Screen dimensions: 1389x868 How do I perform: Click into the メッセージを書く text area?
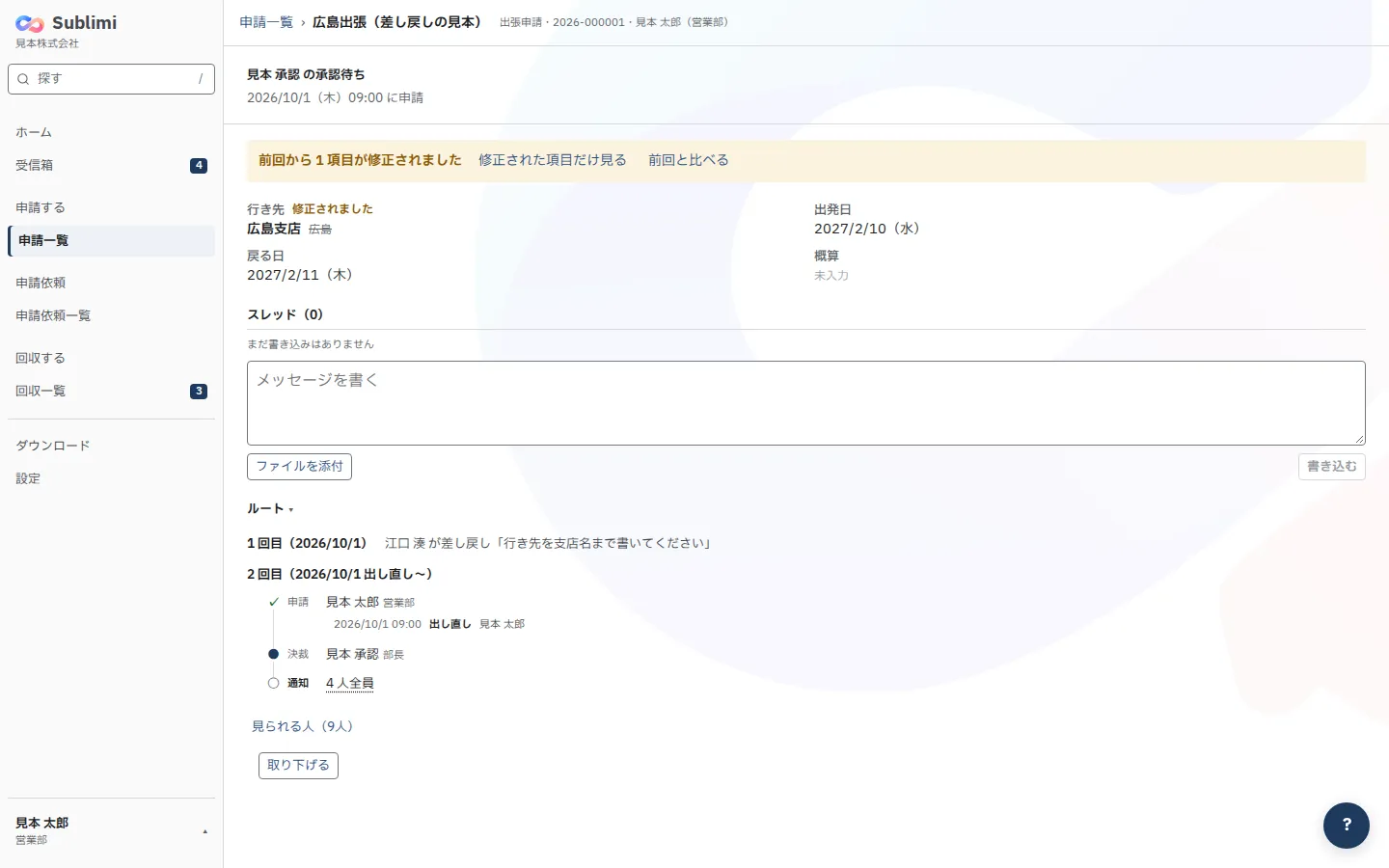coord(806,403)
